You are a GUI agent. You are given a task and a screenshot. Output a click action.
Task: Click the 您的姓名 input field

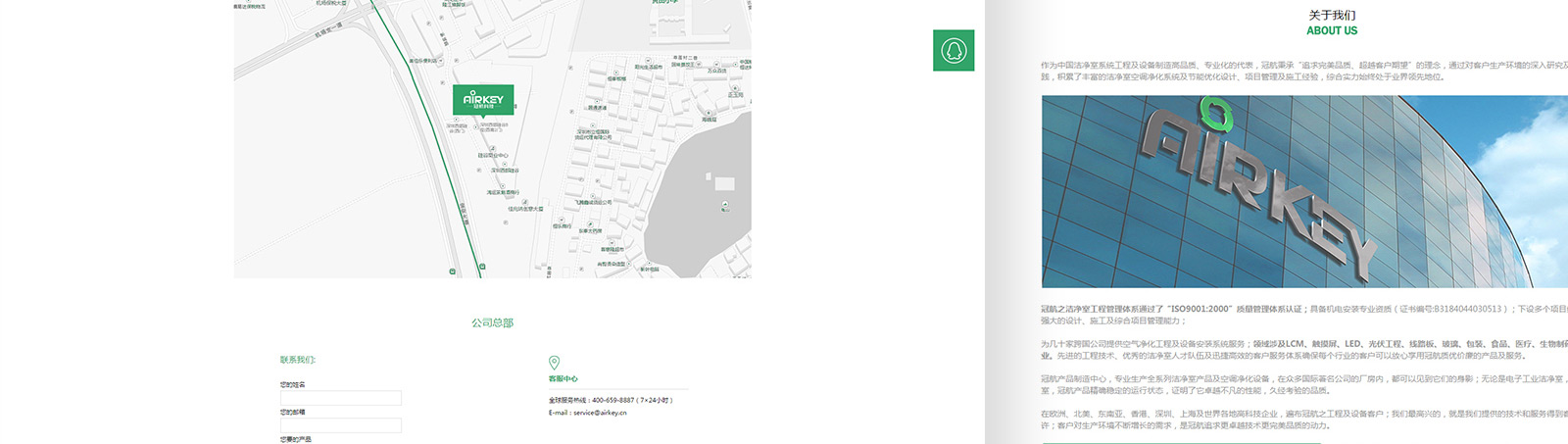tap(340, 398)
